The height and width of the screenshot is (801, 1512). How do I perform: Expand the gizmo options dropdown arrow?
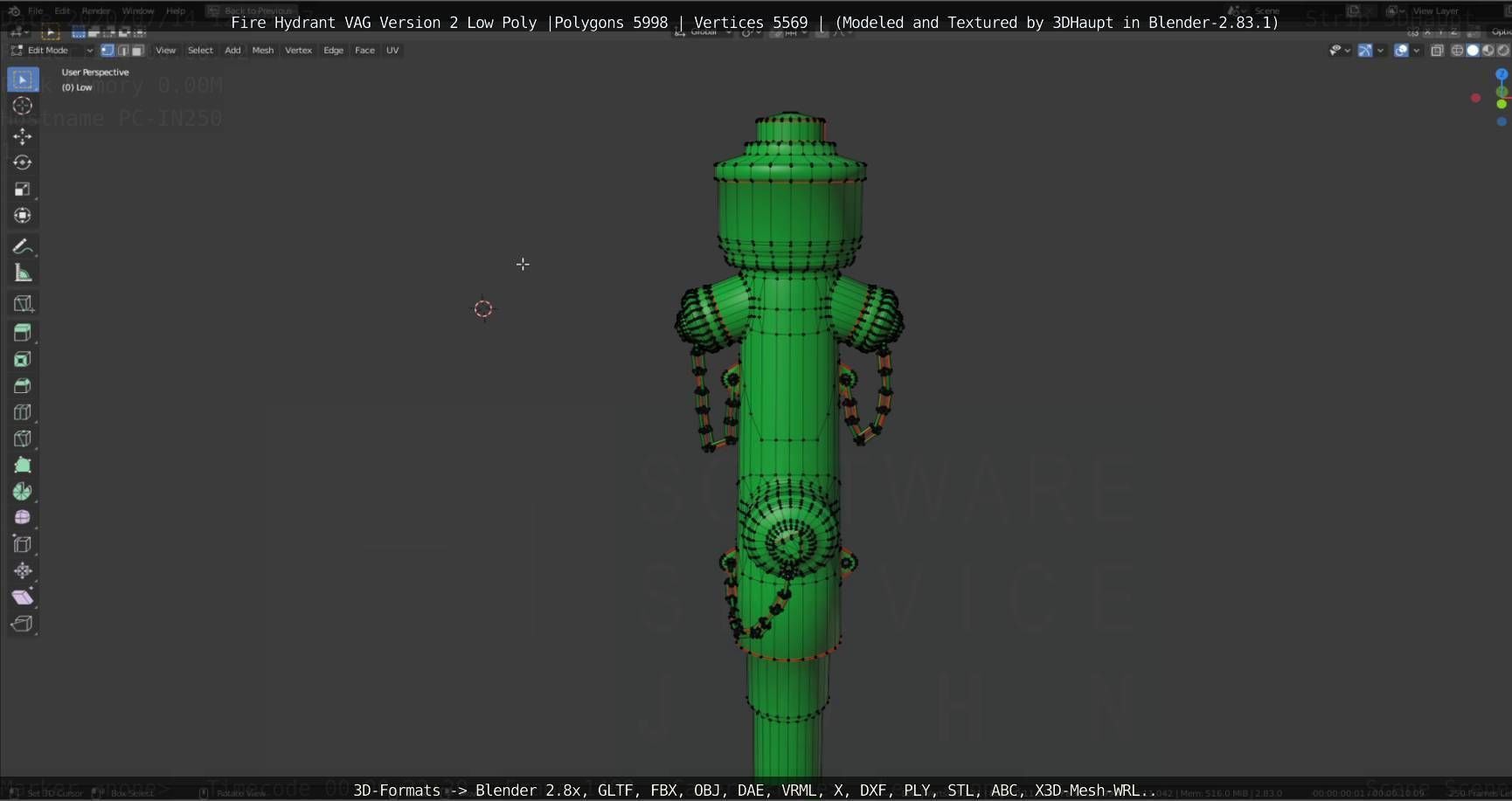pos(1381,51)
